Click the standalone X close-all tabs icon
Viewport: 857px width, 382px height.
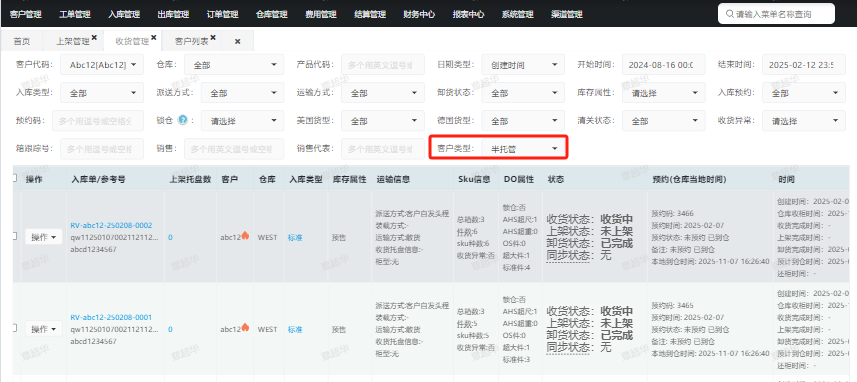point(237,42)
